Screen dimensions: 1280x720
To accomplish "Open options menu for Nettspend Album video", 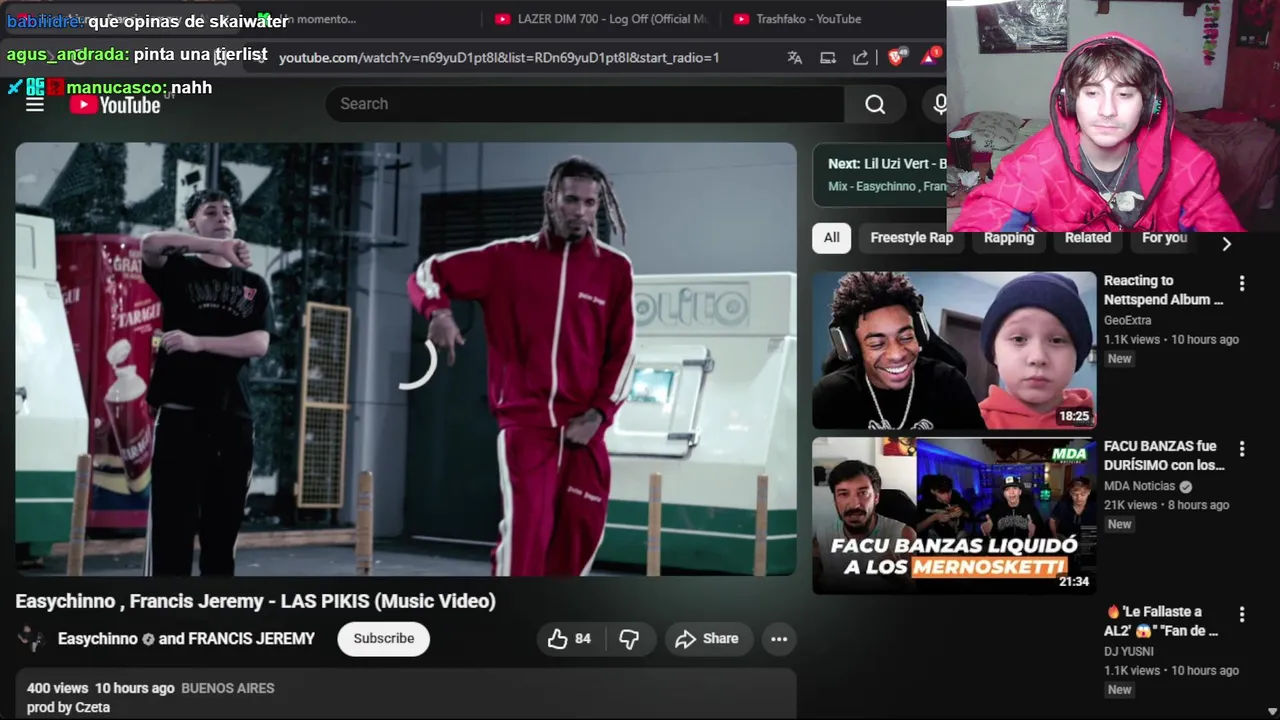I will click(1242, 284).
